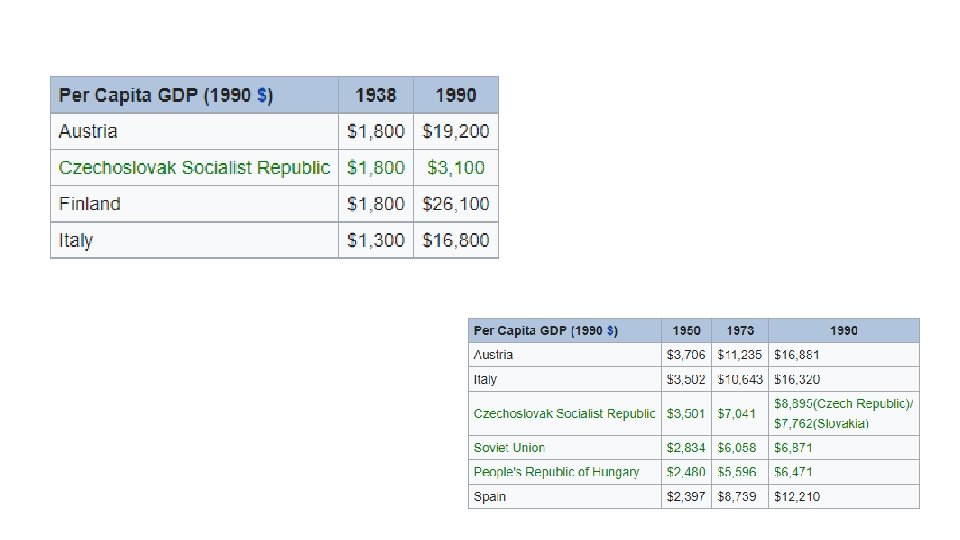
Task: Select the 1938 column header
Action: tap(375, 96)
